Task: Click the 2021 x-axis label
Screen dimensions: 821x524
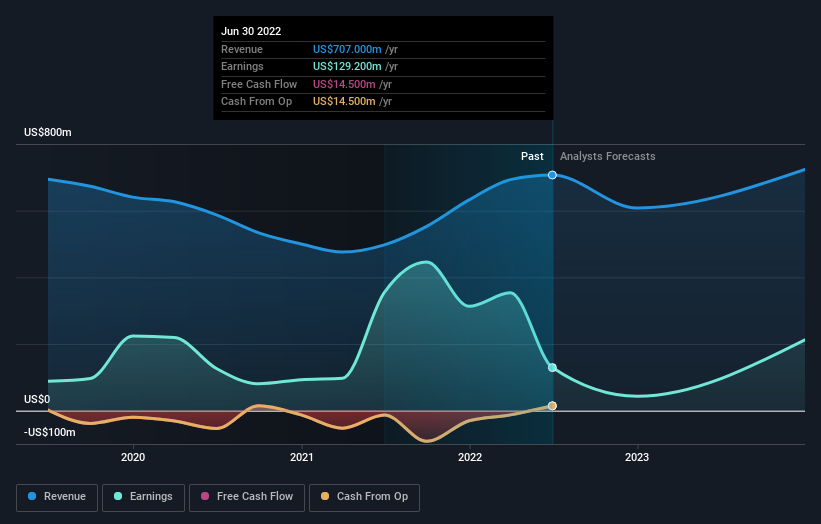Action: tap(302, 457)
